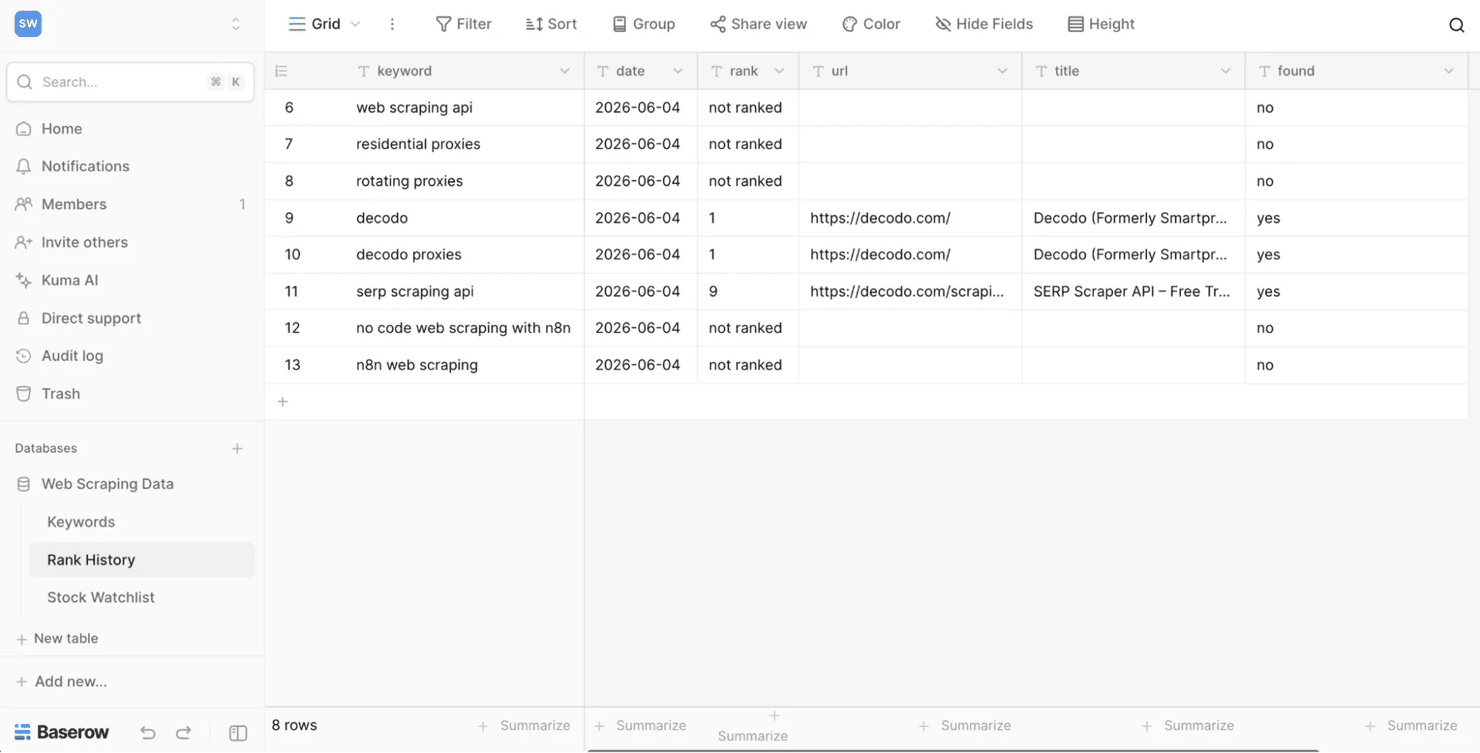
Task: Click Summarize under keyword column
Action: (x=524, y=726)
